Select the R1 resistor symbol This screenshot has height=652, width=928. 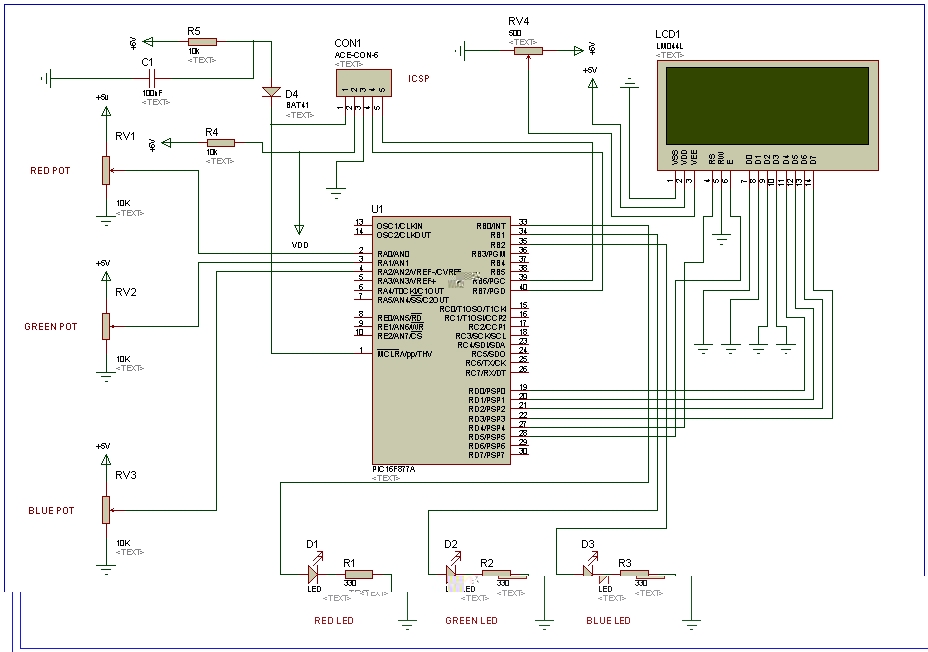pyautogui.click(x=359, y=574)
